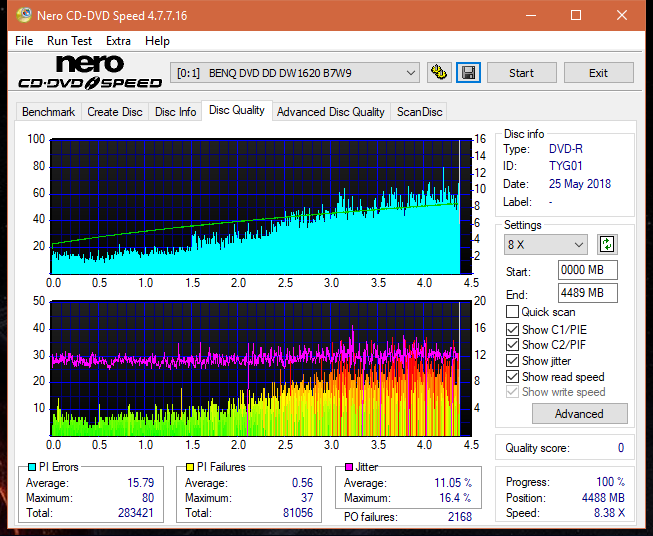Screen dimensions: 653x536
Task: Toggle the Quick scan checkbox
Action: [x=512, y=312]
